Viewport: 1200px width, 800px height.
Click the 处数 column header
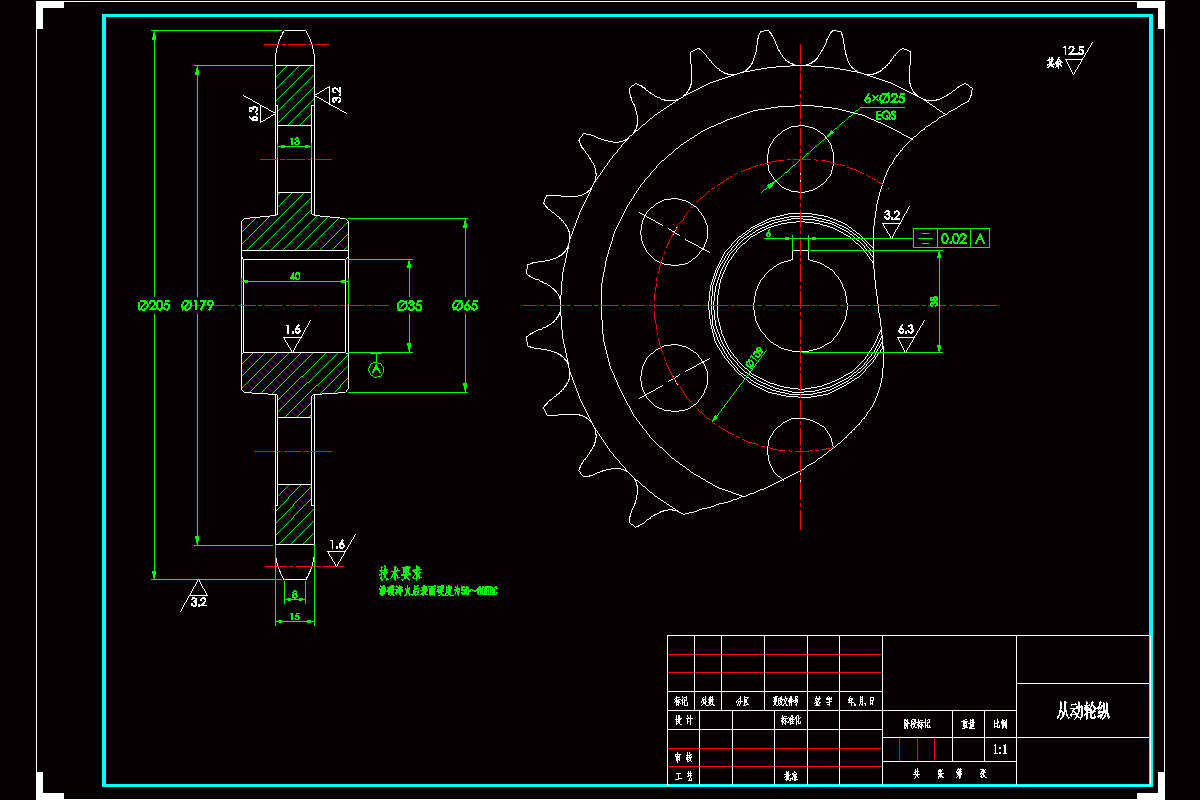click(708, 702)
